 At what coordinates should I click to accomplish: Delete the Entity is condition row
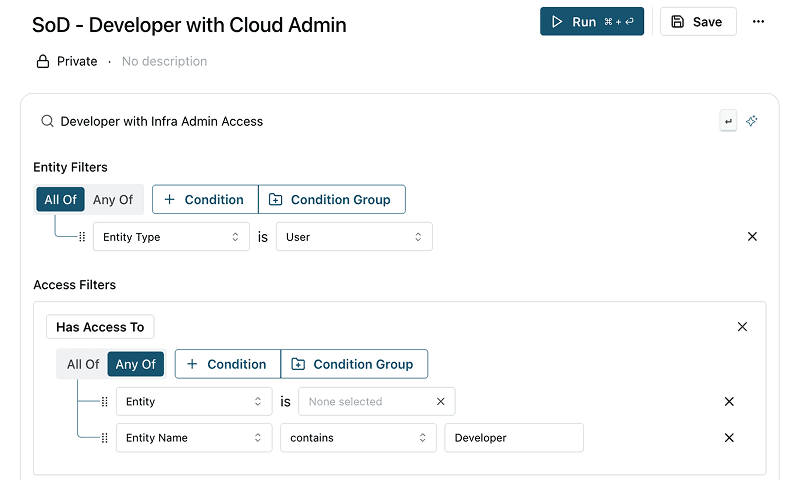point(729,402)
